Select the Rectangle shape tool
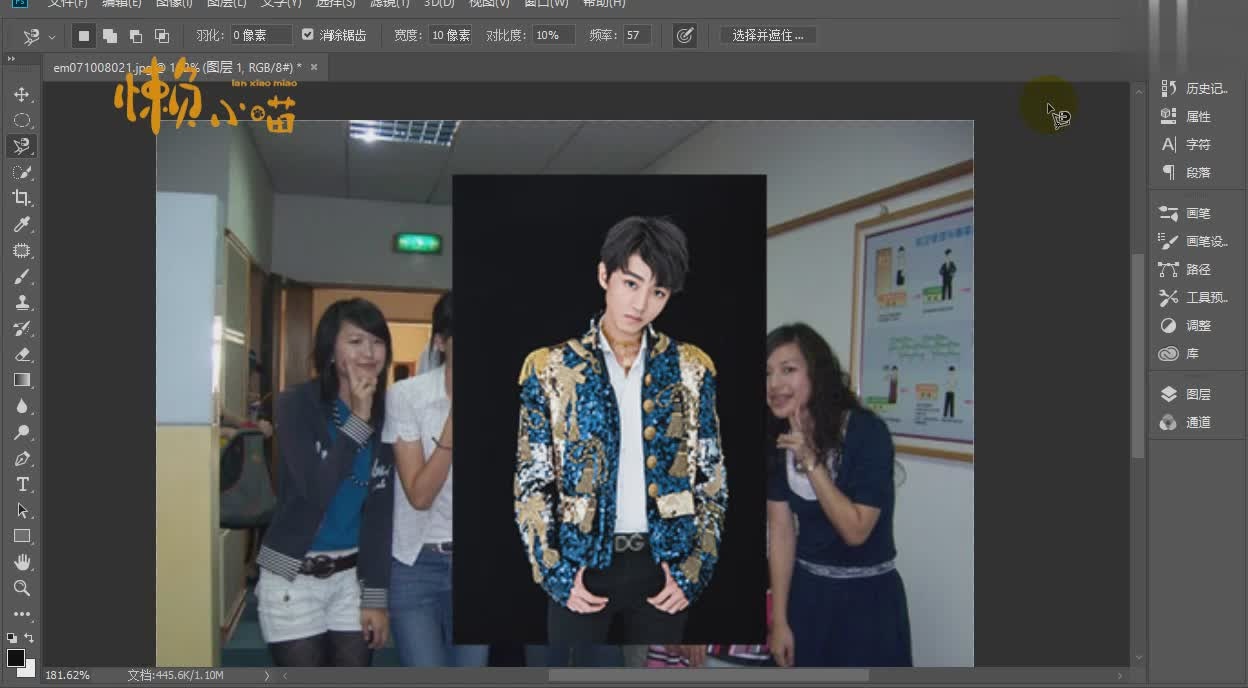The width and height of the screenshot is (1248, 688). pyautogui.click(x=21, y=536)
